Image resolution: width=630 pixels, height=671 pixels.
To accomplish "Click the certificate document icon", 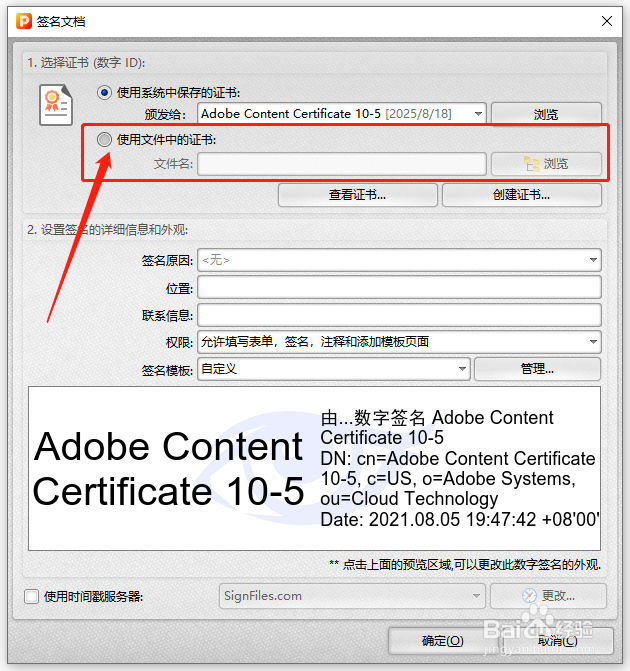I will [56, 105].
